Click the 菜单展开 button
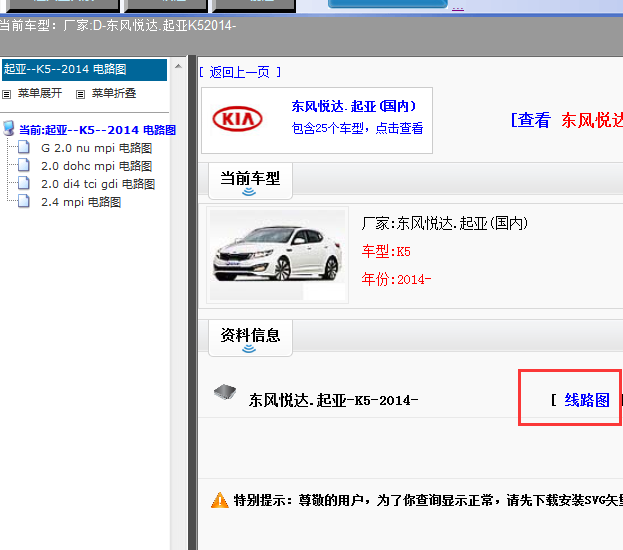Image resolution: width=623 pixels, height=550 pixels. tap(40, 93)
